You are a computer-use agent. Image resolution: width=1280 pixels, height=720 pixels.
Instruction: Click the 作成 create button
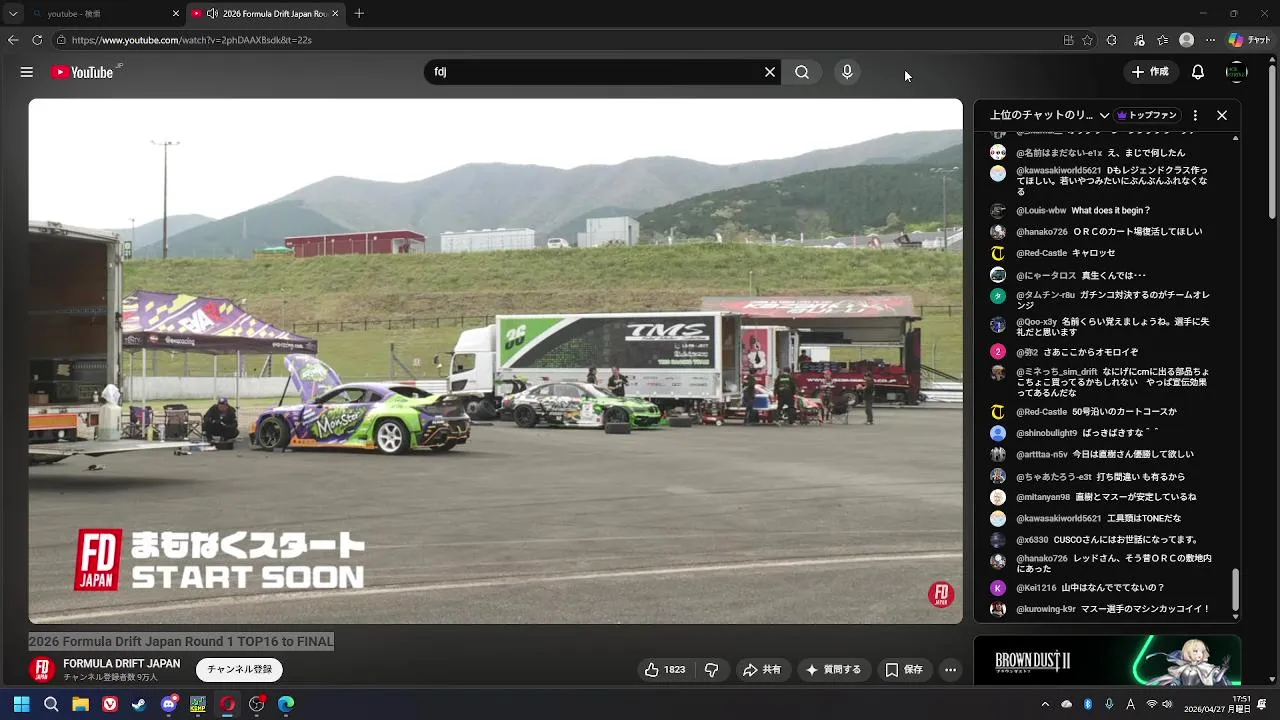(1150, 72)
